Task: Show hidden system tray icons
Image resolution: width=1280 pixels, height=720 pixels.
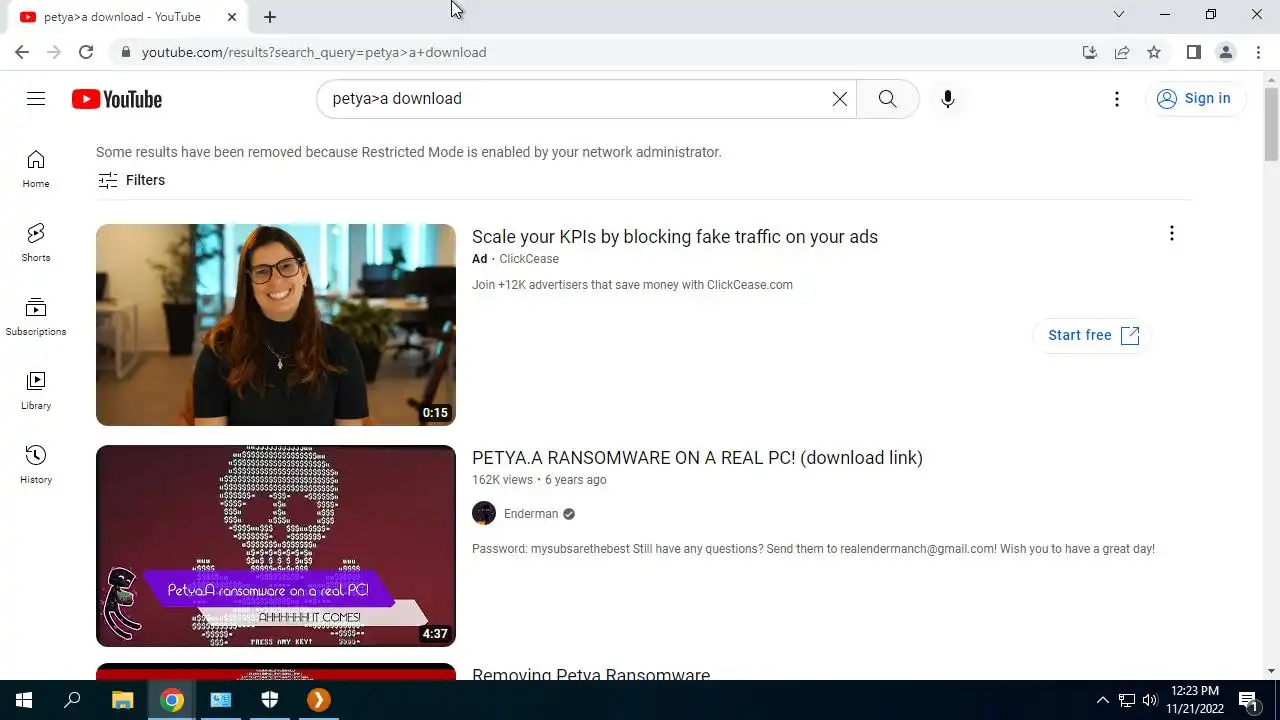Action: [1103, 700]
